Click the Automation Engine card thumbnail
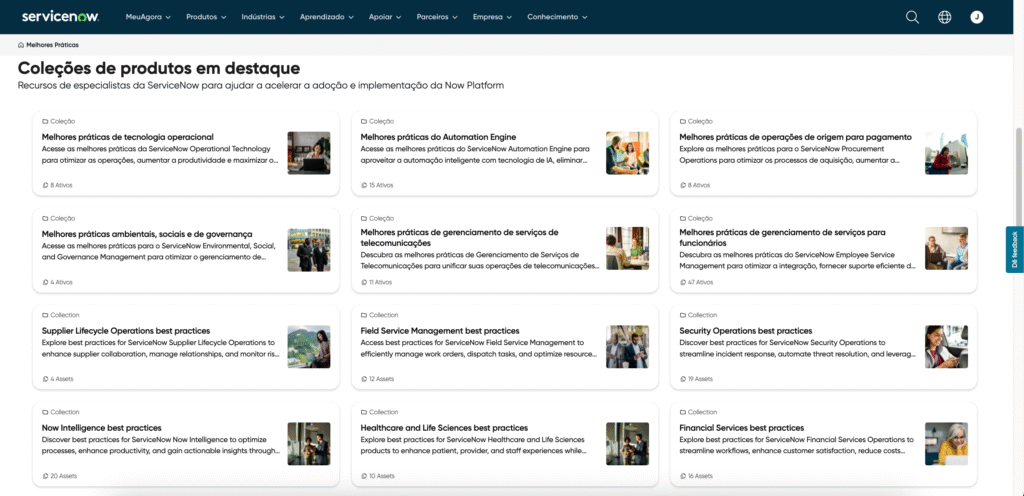1024x496 pixels. pos(628,153)
